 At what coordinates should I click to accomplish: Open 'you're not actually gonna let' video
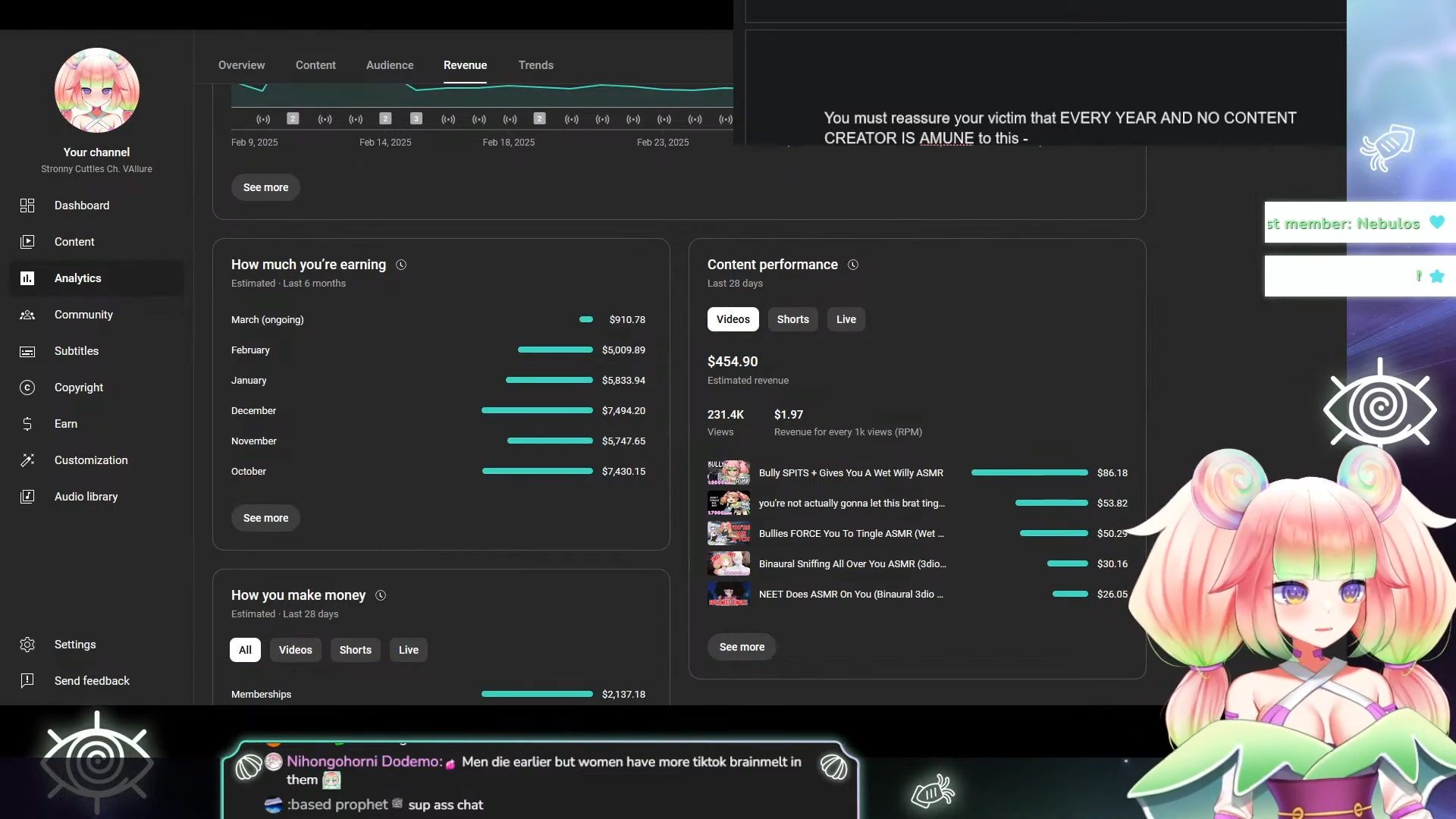[x=852, y=503]
